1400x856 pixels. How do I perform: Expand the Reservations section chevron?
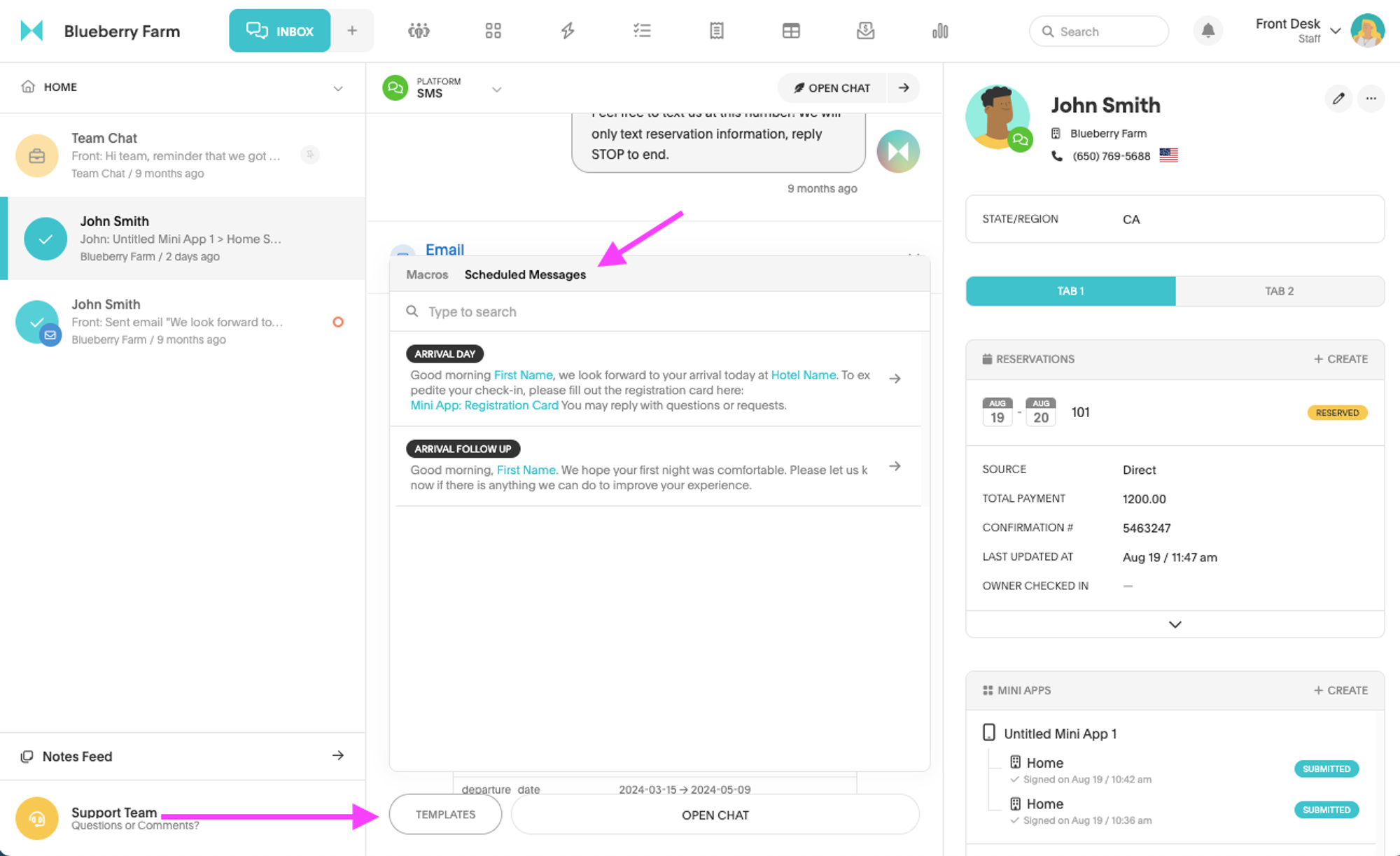[1176, 625]
